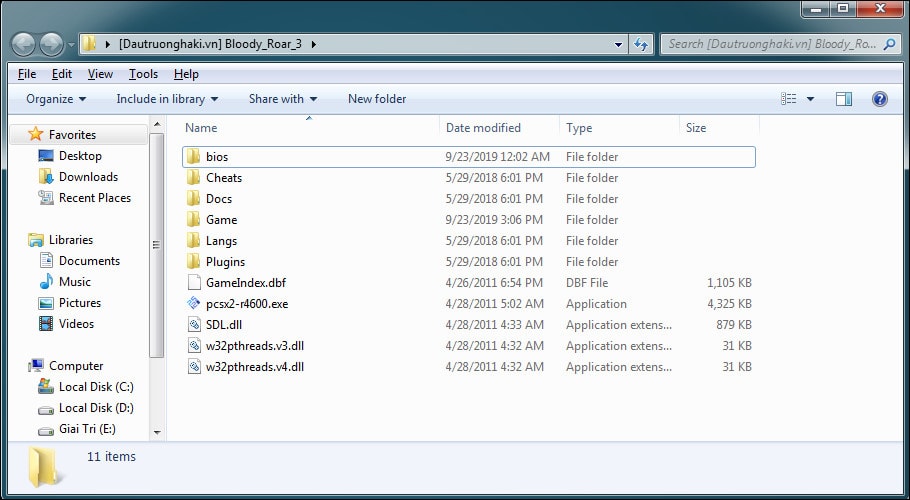
Task: Select the pcsx2-r4600.exe application icon
Action: [x=193, y=303]
